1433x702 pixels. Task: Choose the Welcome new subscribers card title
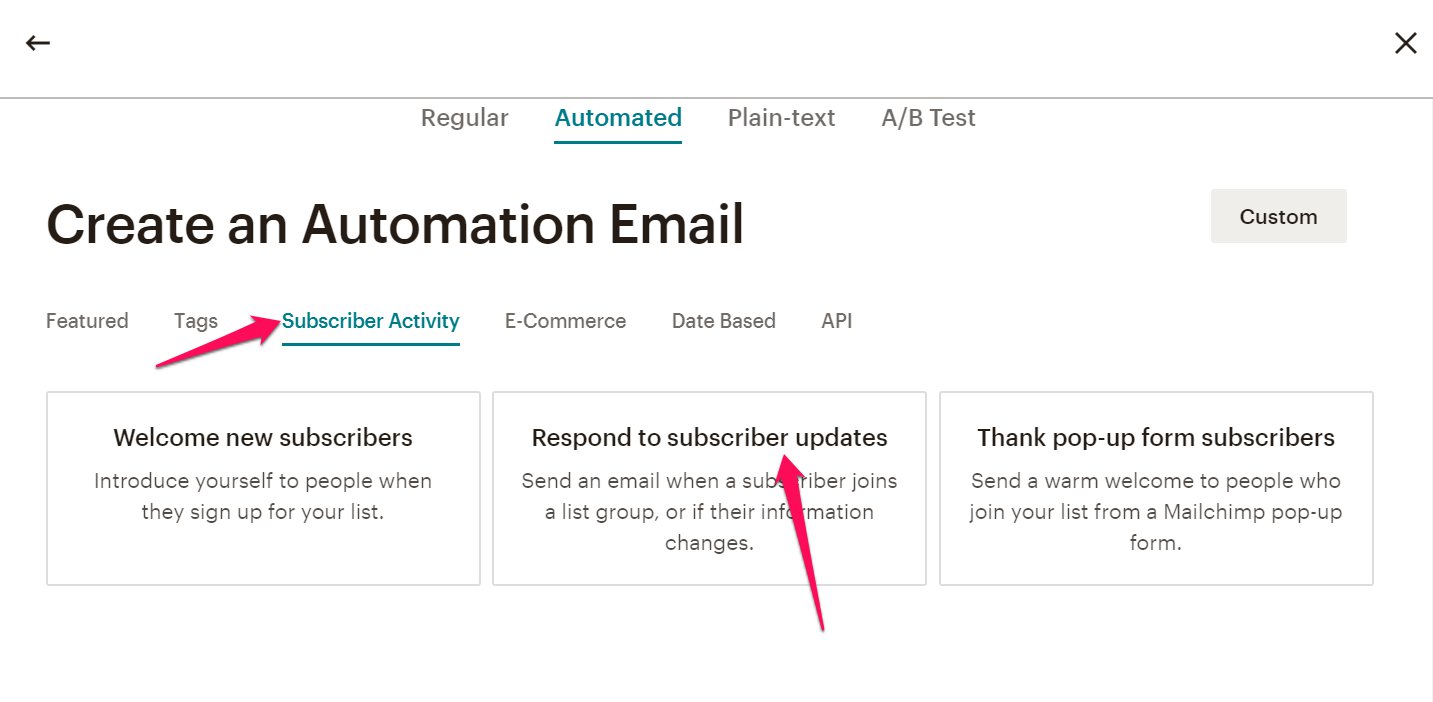[263, 438]
